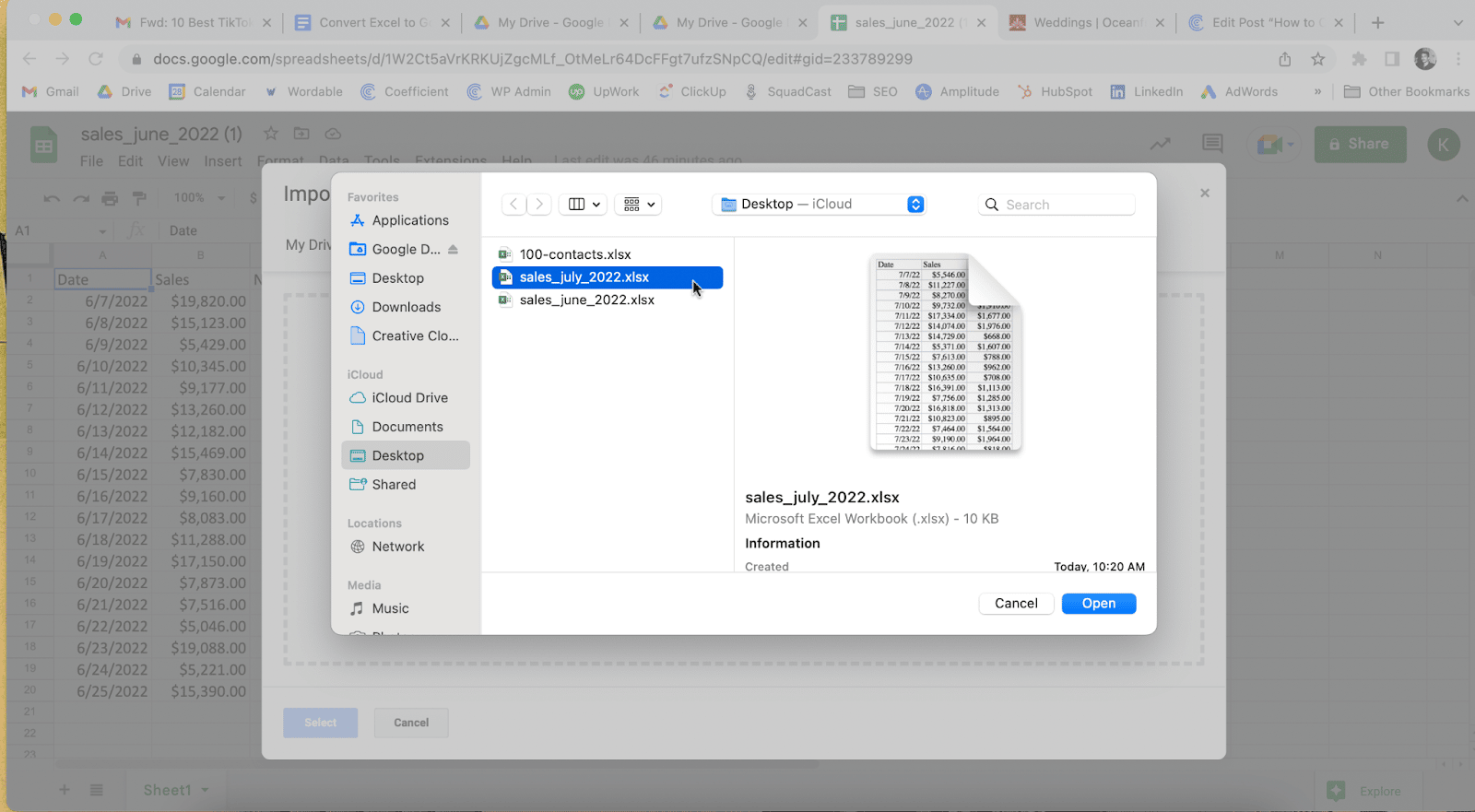The height and width of the screenshot is (812, 1475).
Task: Expand the Desktop — iCloud location popup
Action: pyautogui.click(x=914, y=205)
